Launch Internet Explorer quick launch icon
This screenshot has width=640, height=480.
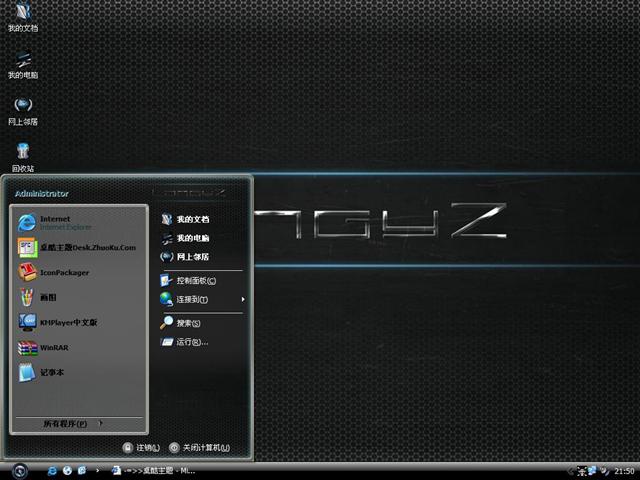tap(52, 471)
